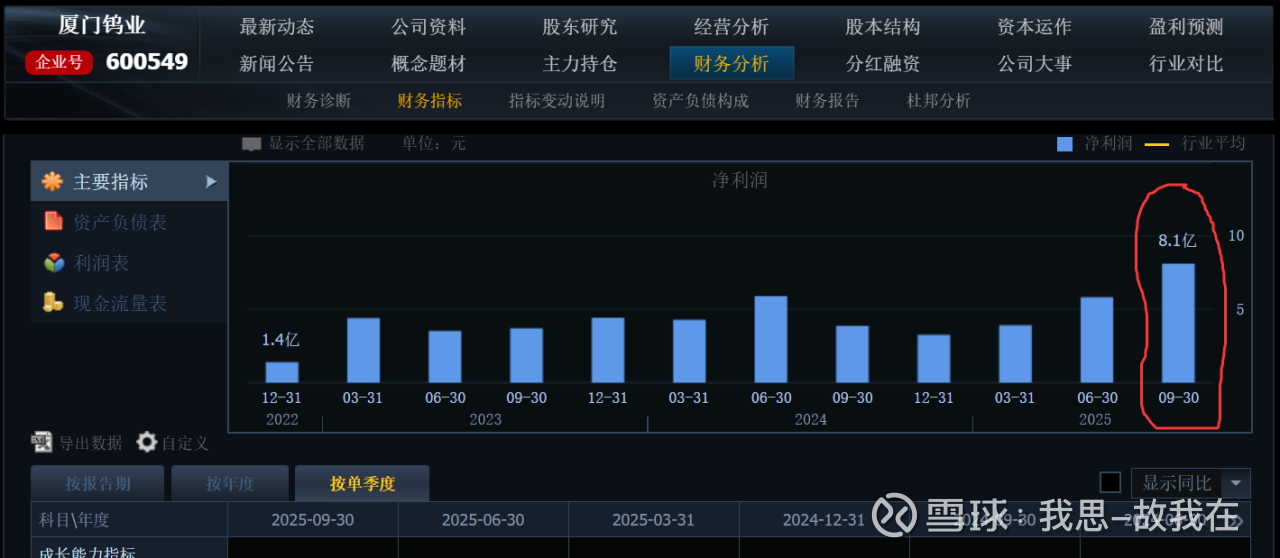The image size is (1280, 558).
Task: Click the 净利润 chart title
Action: pos(740,181)
